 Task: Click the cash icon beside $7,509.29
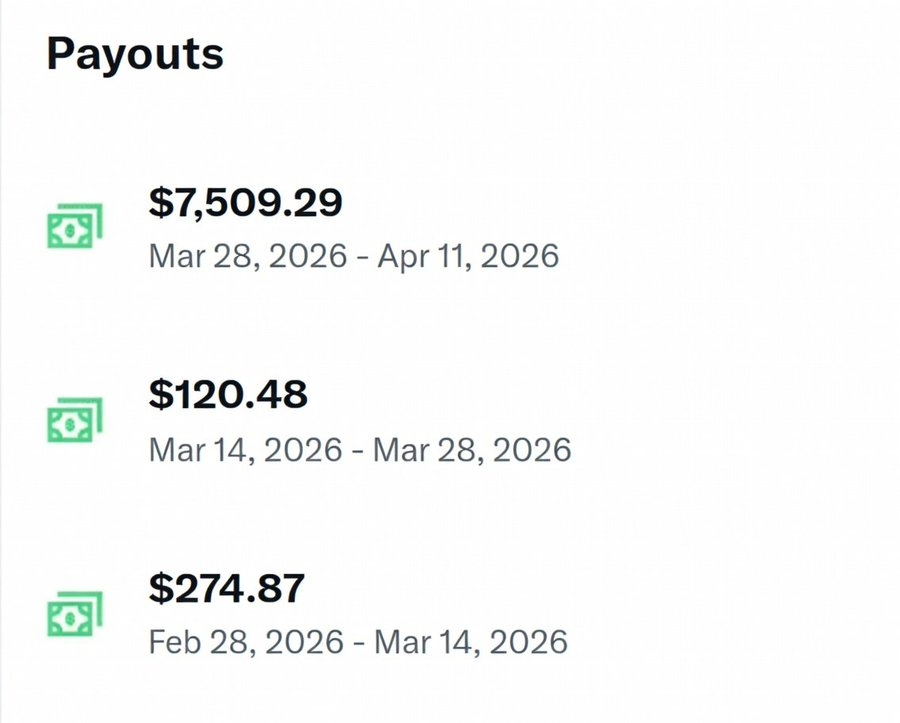[75, 226]
